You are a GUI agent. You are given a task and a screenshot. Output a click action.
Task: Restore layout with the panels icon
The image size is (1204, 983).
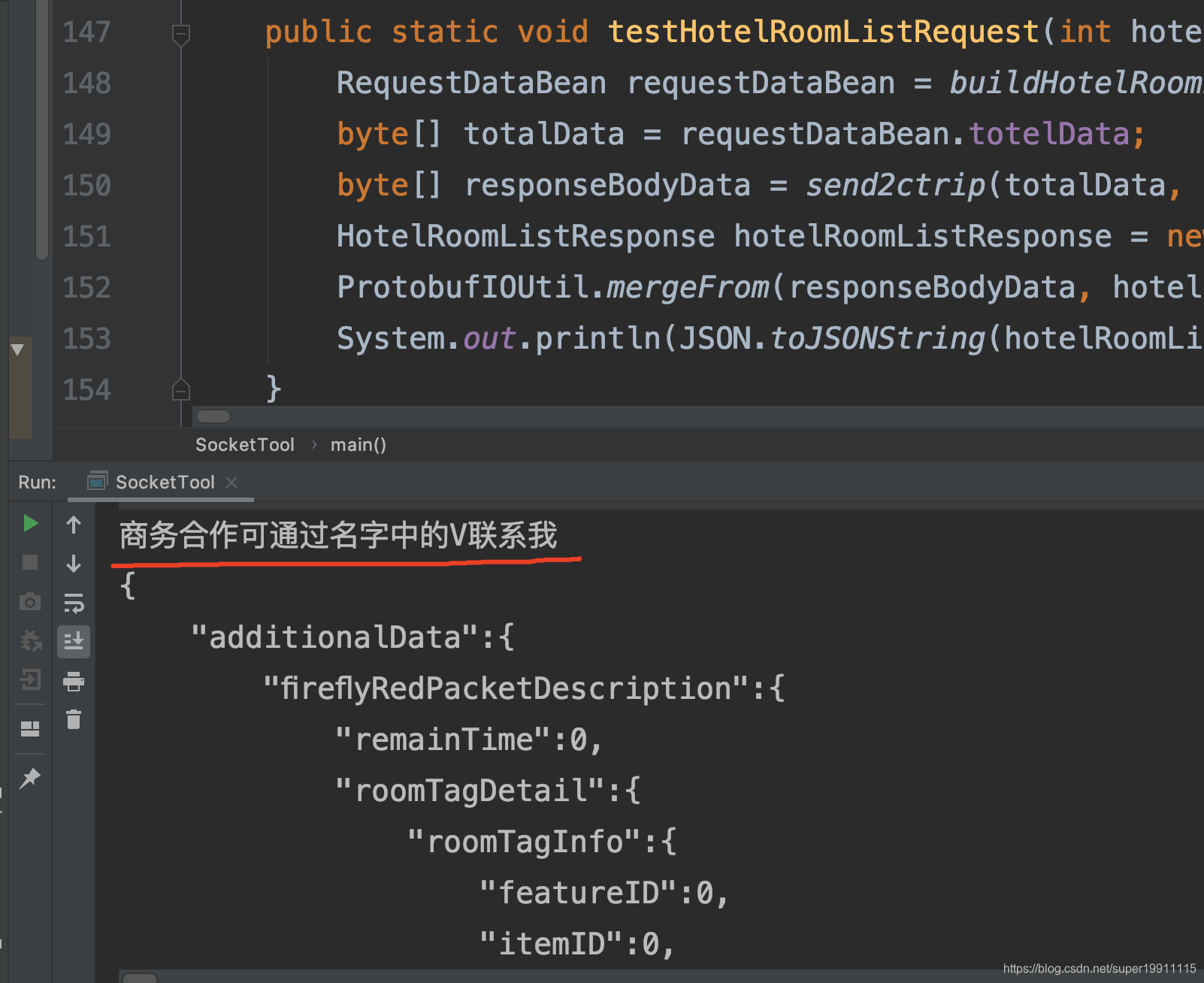(x=30, y=728)
